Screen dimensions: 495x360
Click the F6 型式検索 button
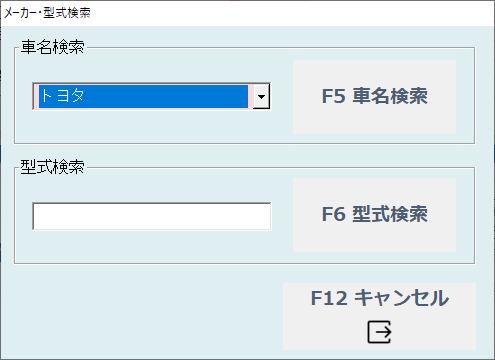point(374,215)
